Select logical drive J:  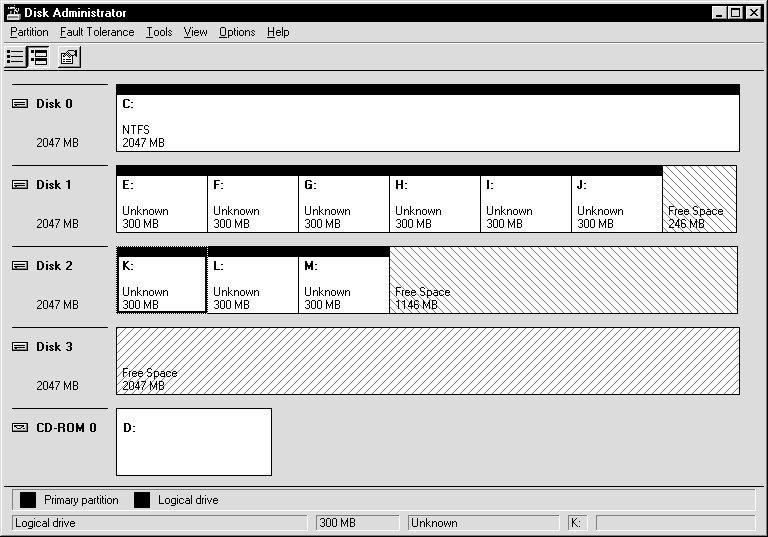pyautogui.click(x=617, y=199)
